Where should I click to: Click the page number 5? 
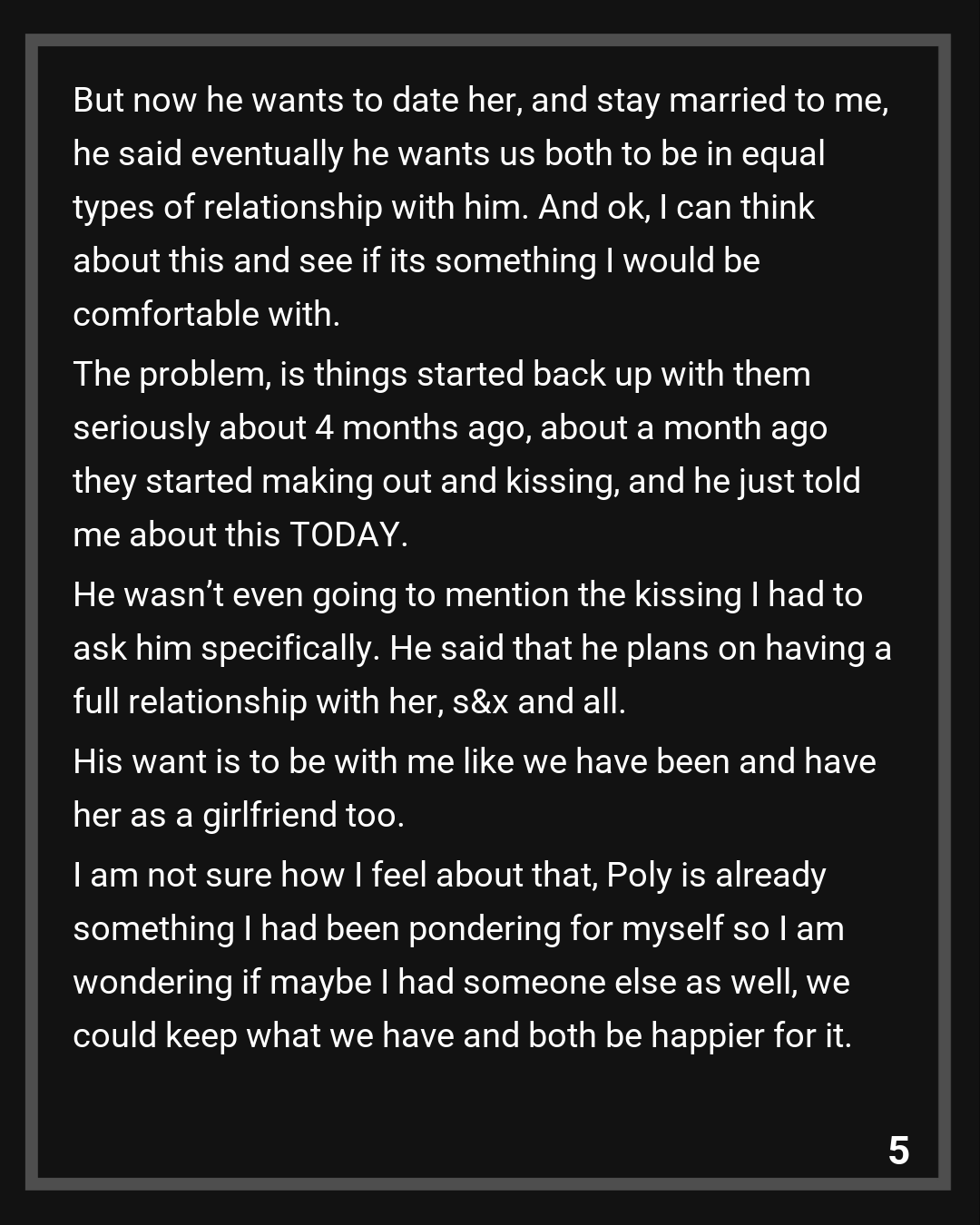tap(898, 1151)
